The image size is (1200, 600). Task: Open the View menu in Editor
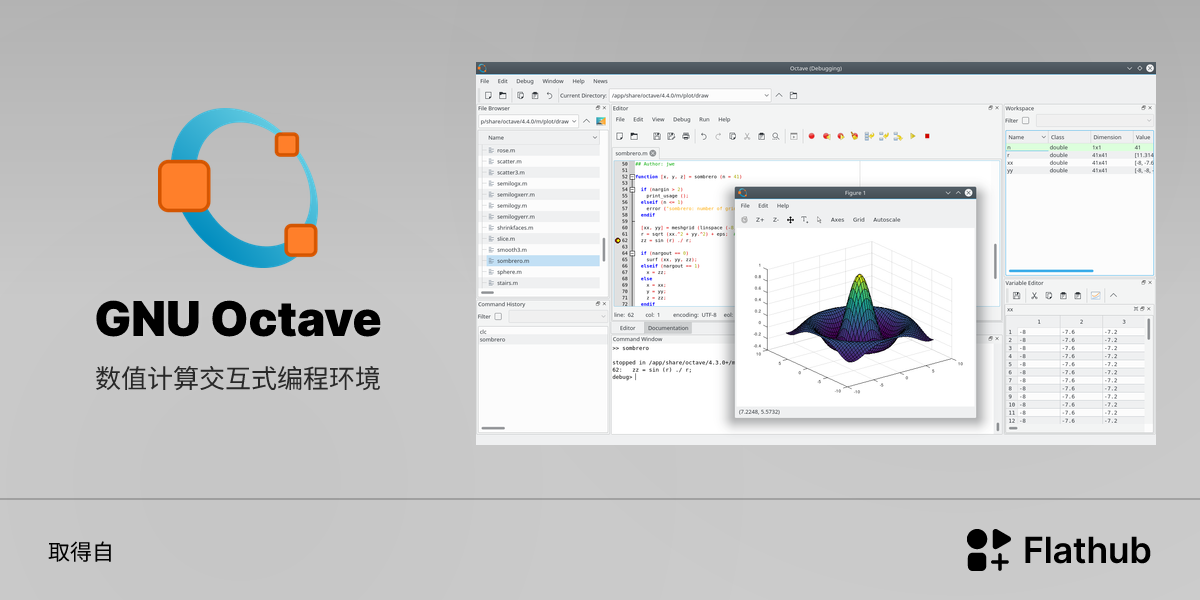pos(658,119)
